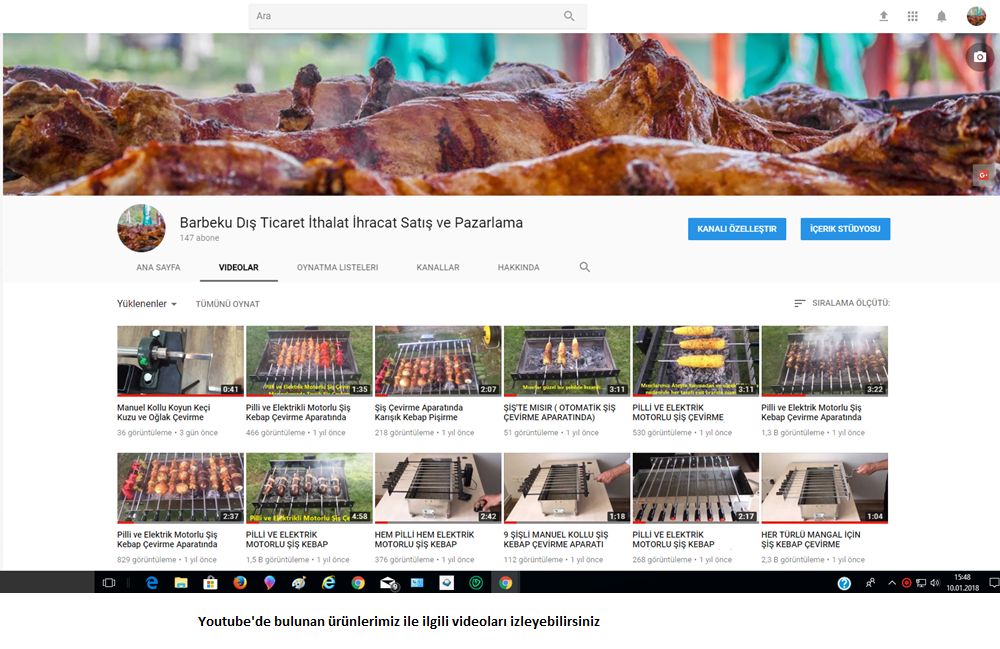The image size is (1000, 649).
Task: Launch Firefox from the taskbar
Action: (240, 583)
